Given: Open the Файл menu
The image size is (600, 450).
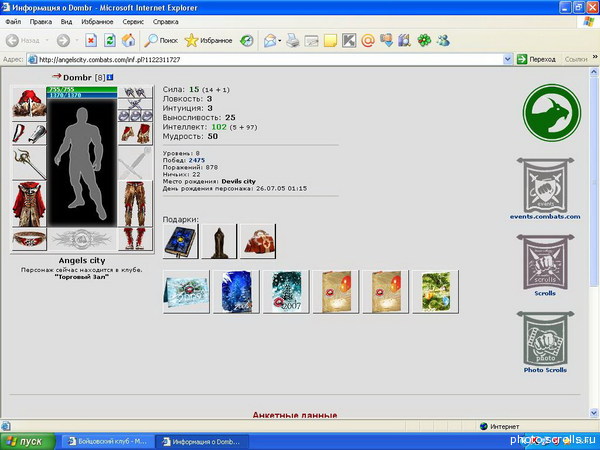Looking at the screenshot, I should click(13, 22).
